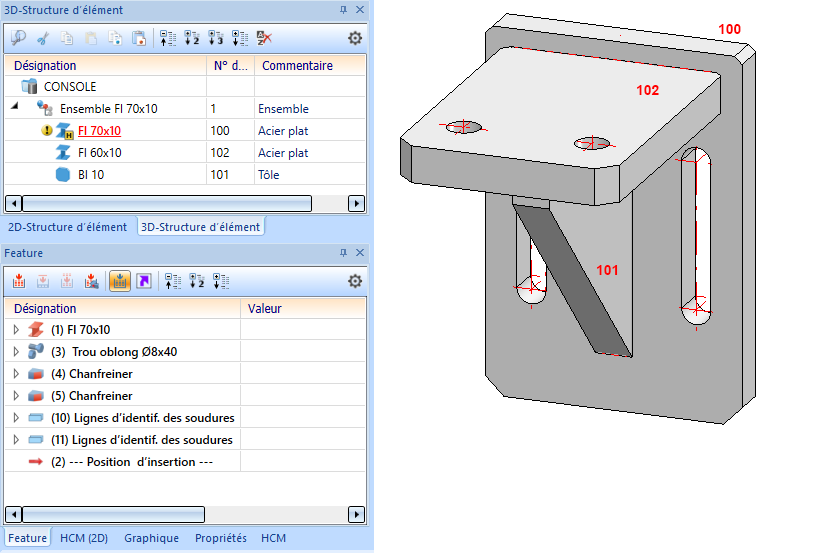
Task: Click third greyed feature icon in Feature toolbar
Action: coord(67,281)
